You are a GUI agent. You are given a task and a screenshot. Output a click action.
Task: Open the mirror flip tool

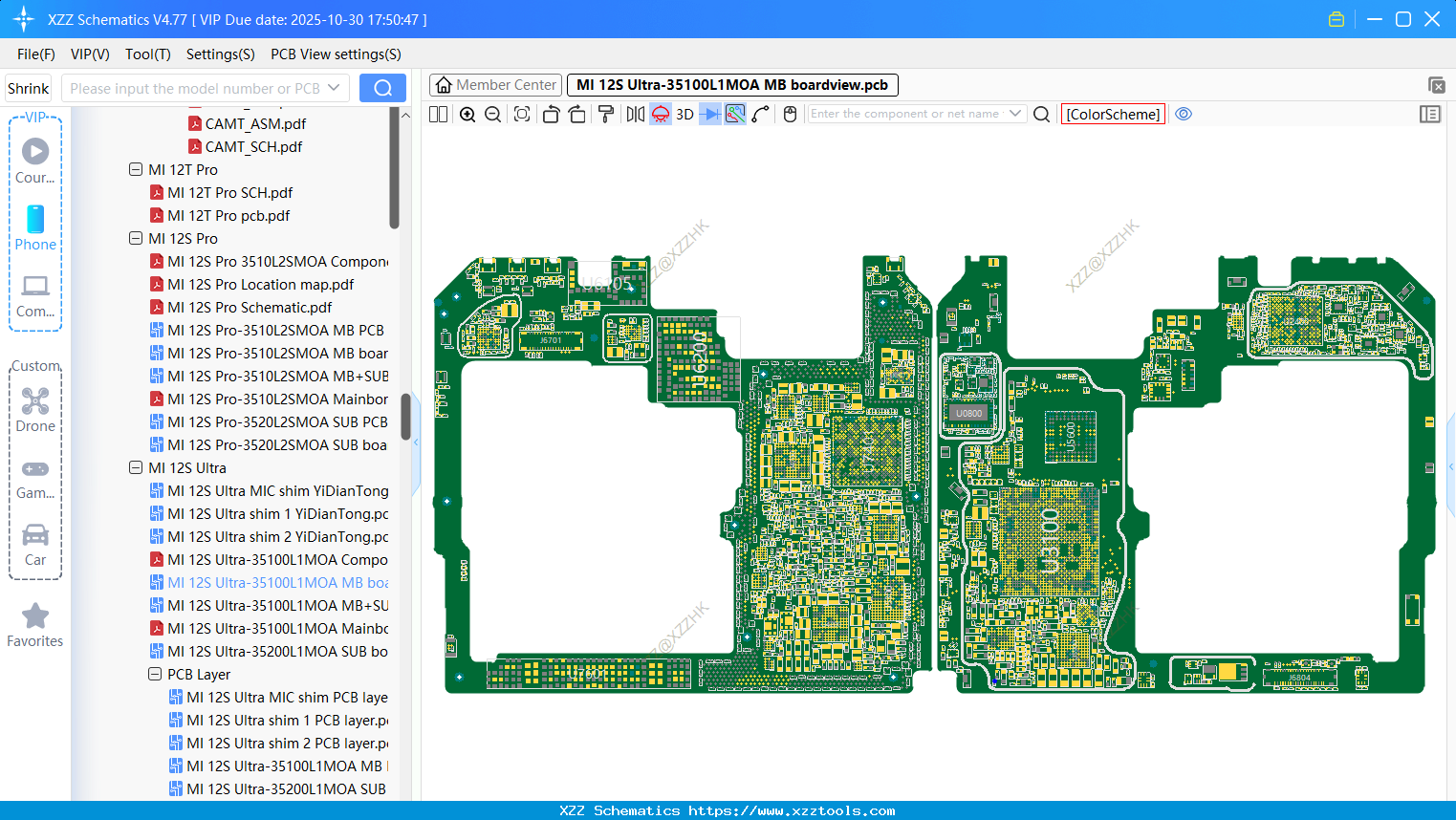coord(637,114)
